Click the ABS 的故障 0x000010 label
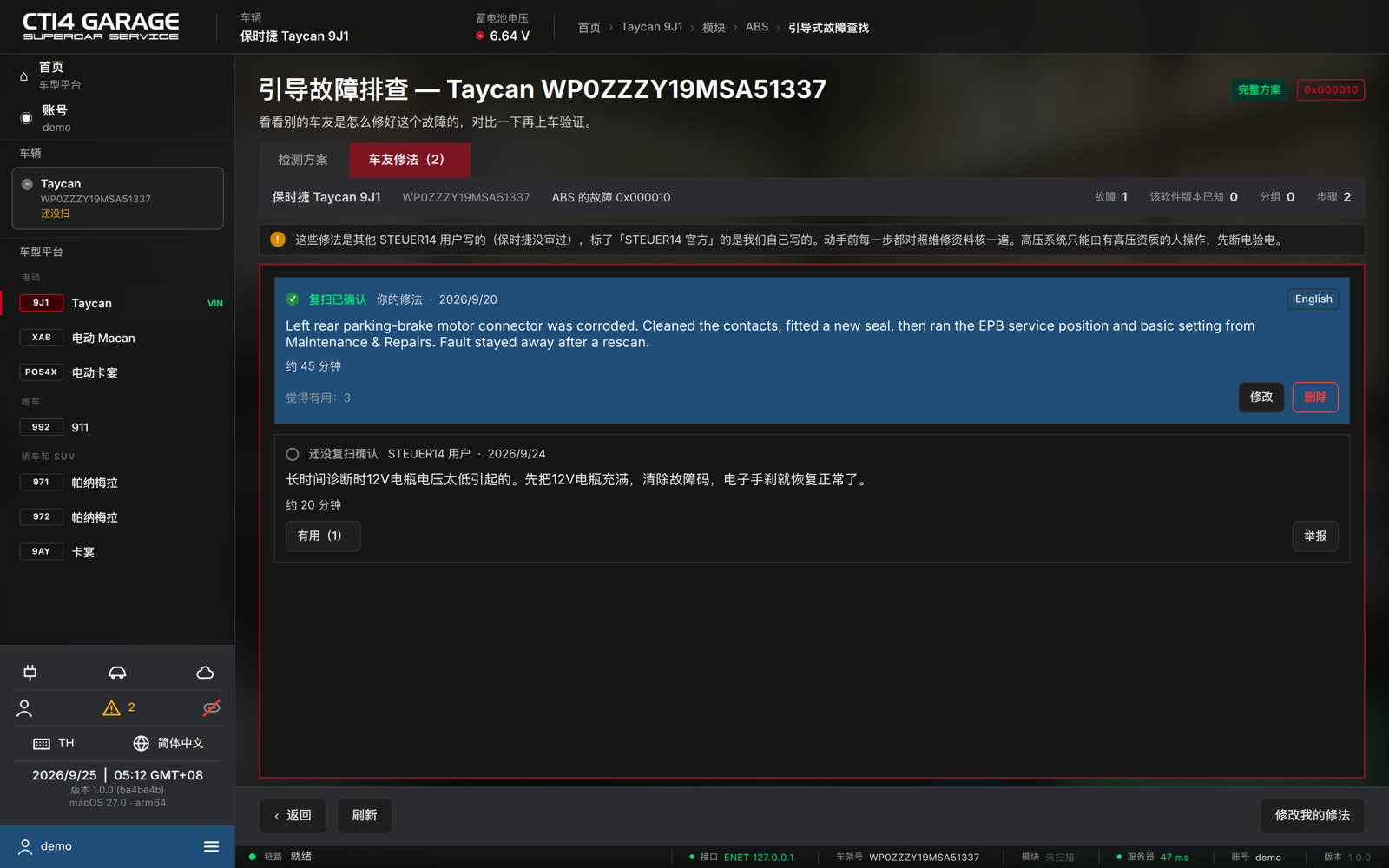 click(611, 197)
